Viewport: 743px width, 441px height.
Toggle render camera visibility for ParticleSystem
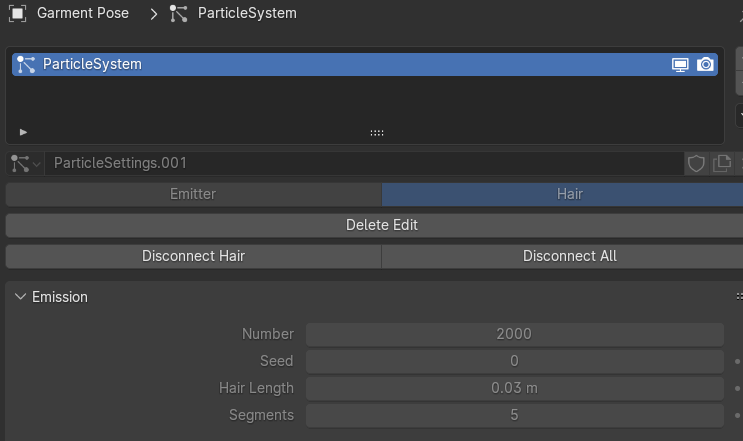(706, 65)
